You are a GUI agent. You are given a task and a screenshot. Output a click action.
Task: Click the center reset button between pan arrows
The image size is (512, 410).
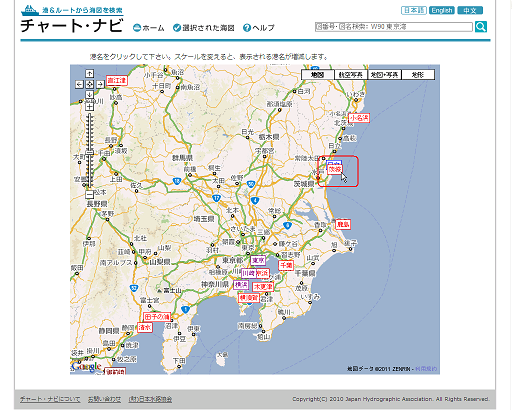[x=89, y=84]
